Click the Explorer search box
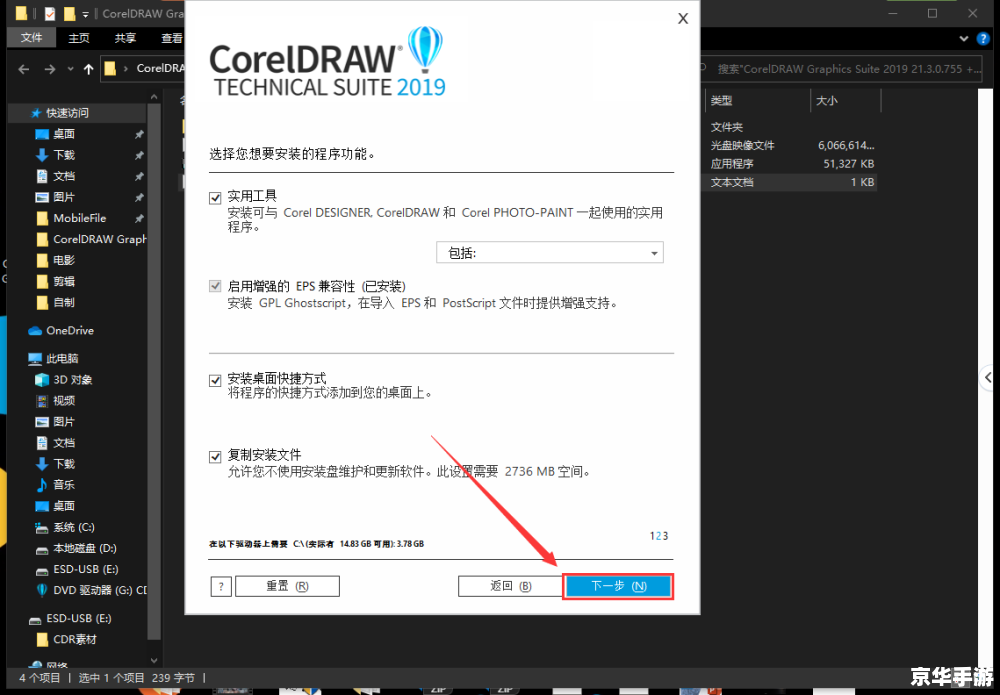Image resolution: width=1000 pixels, height=695 pixels. coord(842,69)
